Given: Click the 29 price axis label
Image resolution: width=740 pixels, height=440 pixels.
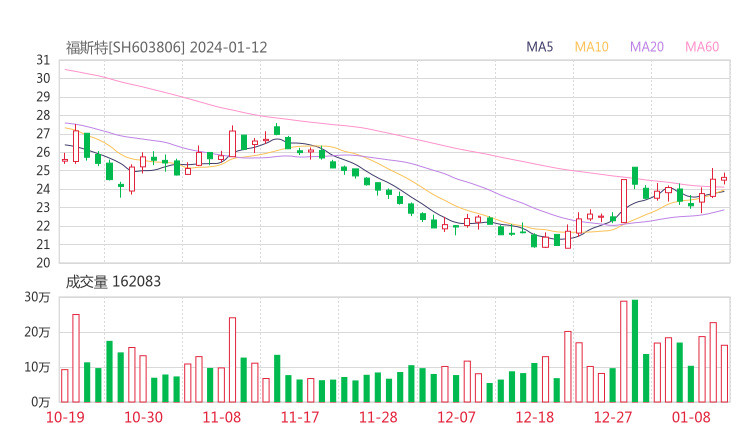Looking at the screenshot, I should coord(43,97).
